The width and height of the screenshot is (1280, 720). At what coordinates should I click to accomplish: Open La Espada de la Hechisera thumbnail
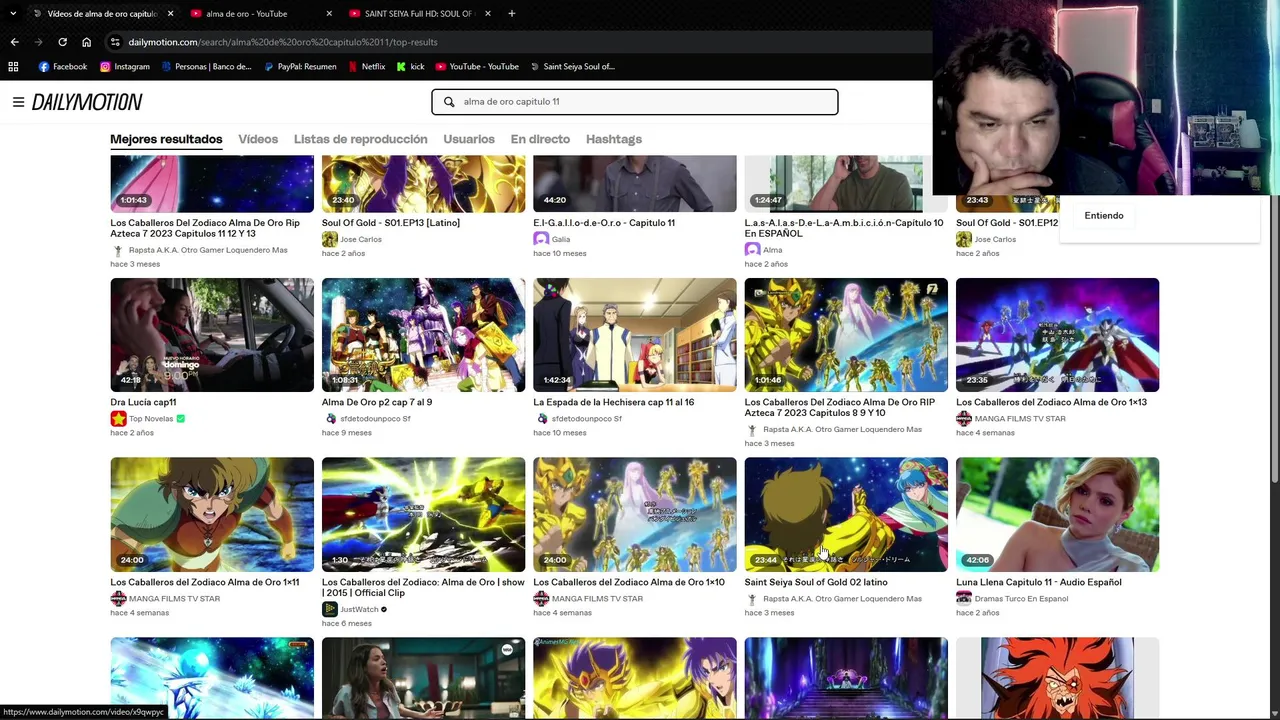pos(635,335)
